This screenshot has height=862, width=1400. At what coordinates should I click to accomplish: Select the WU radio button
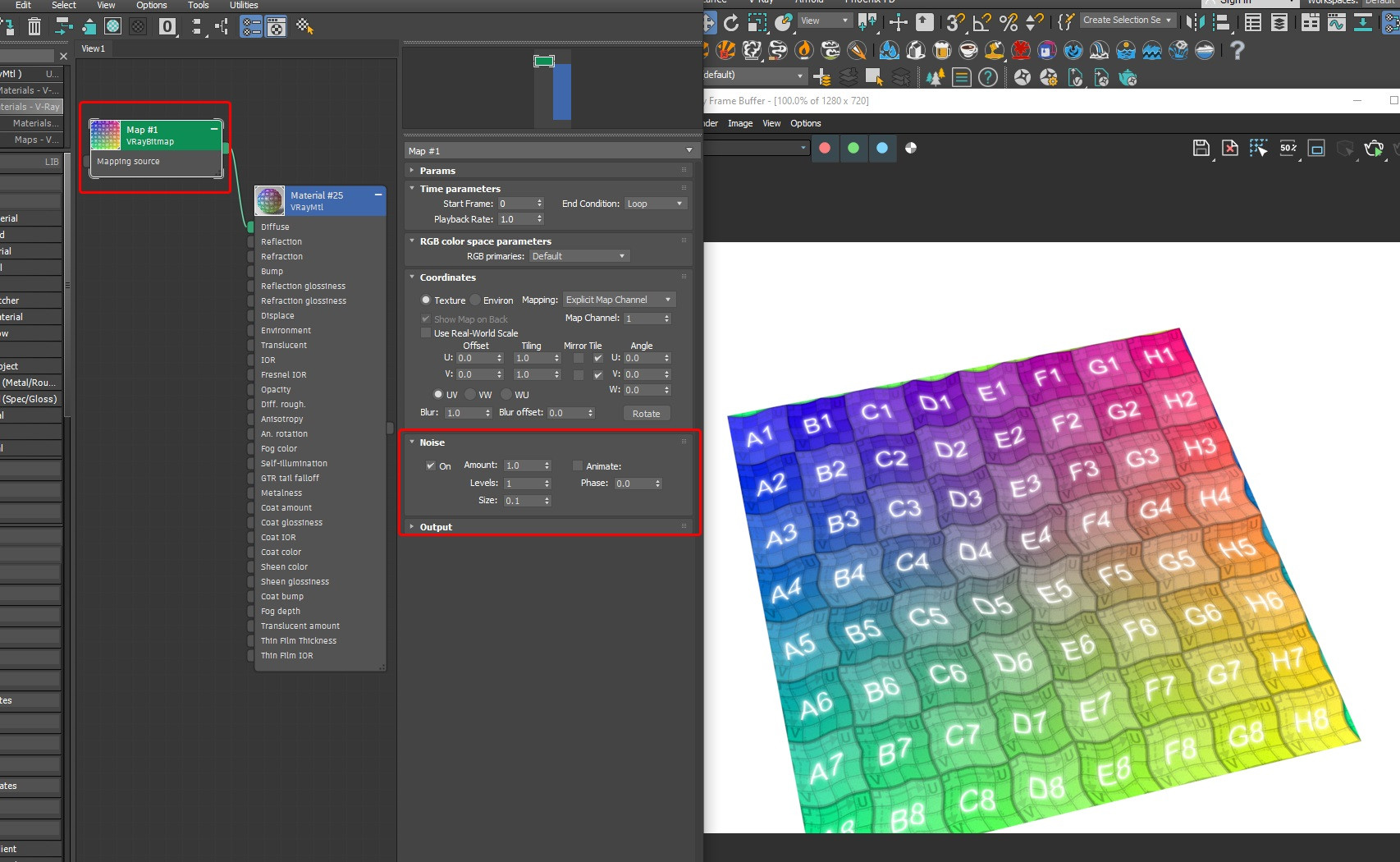(x=506, y=394)
